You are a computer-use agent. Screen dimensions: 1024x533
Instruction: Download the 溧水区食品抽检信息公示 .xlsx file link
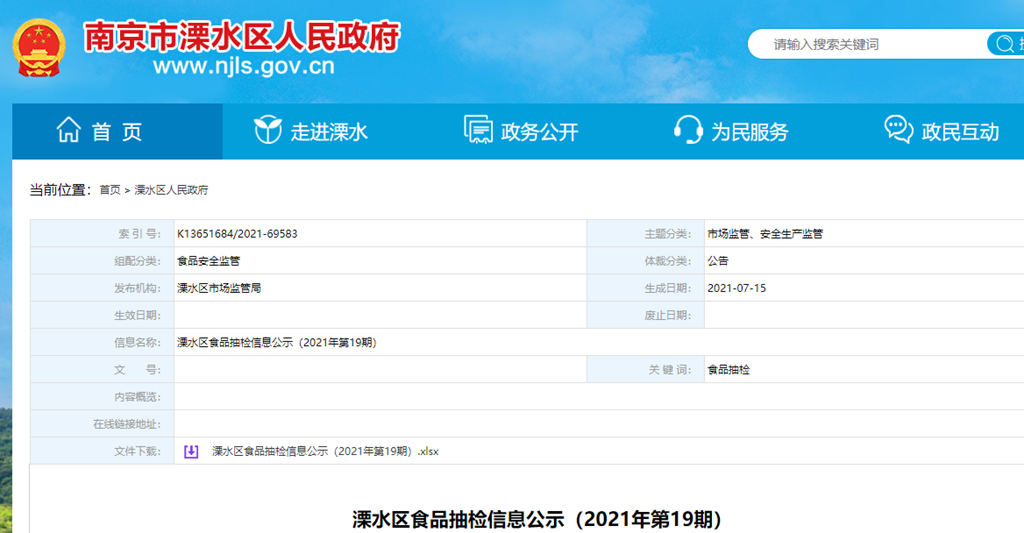point(325,451)
